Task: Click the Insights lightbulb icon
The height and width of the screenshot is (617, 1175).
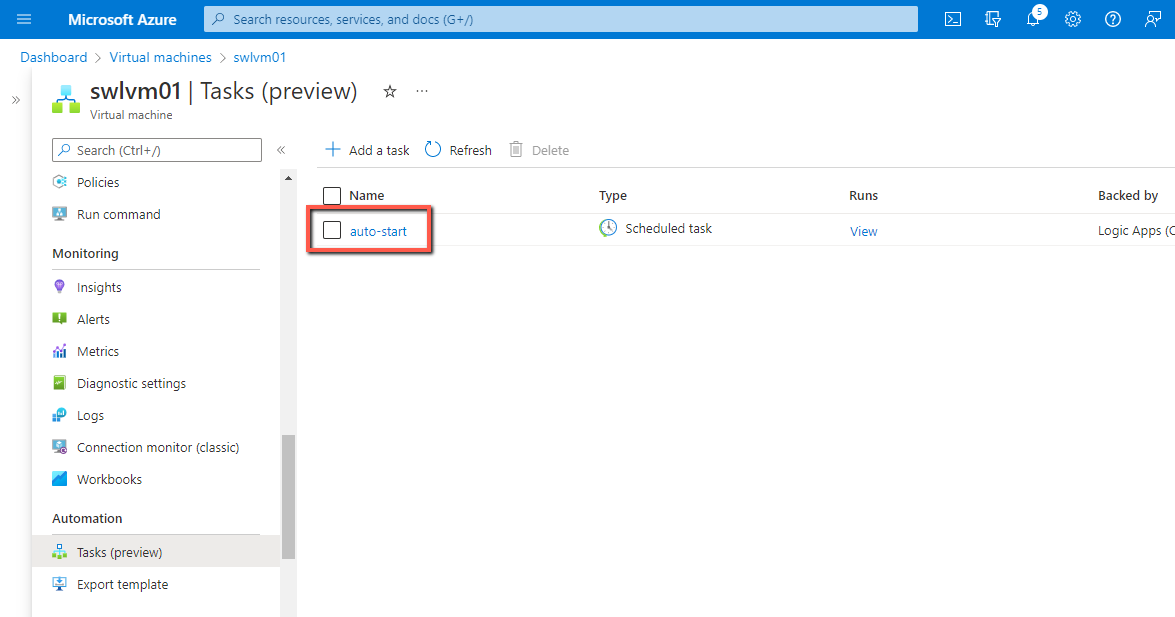Action: pyautogui.click(x=59, y=286)
